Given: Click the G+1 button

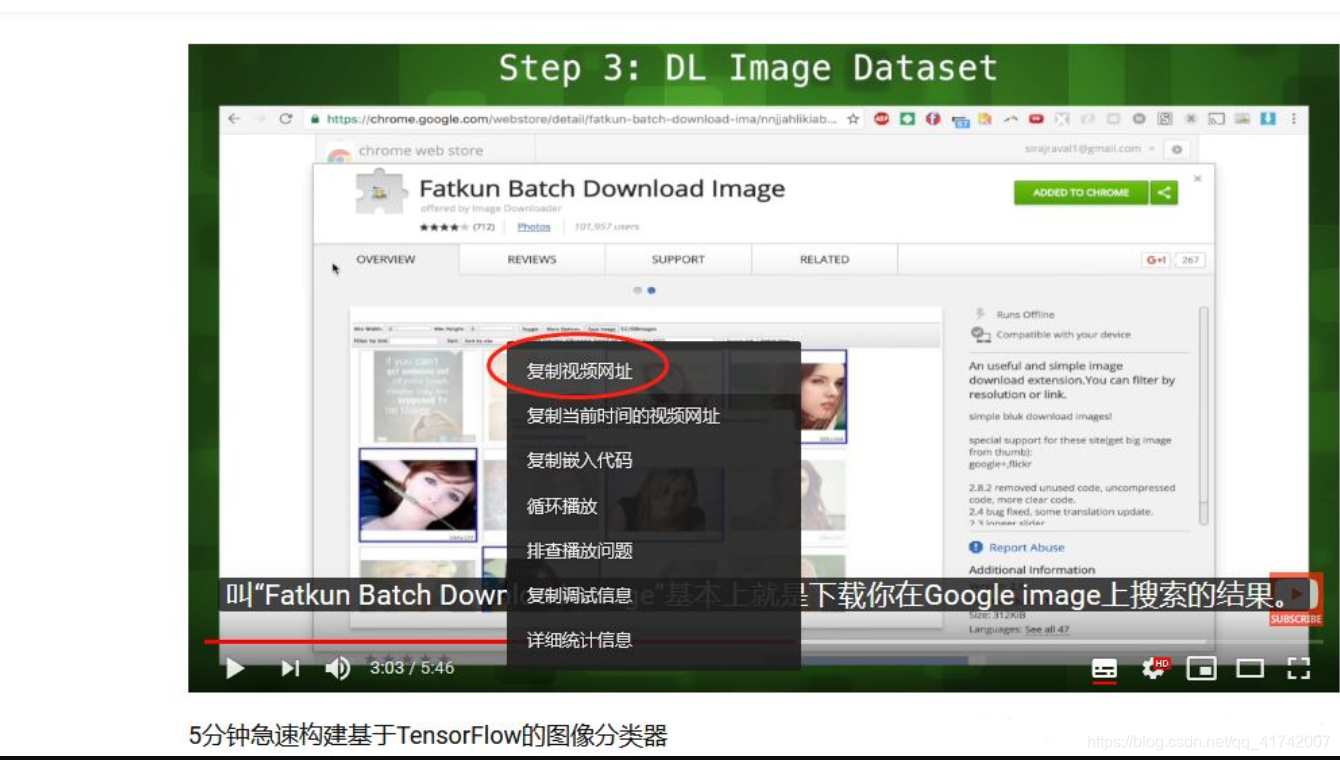Looking at the screenshot, I should pyautogui.click(x=1157, y=260).
